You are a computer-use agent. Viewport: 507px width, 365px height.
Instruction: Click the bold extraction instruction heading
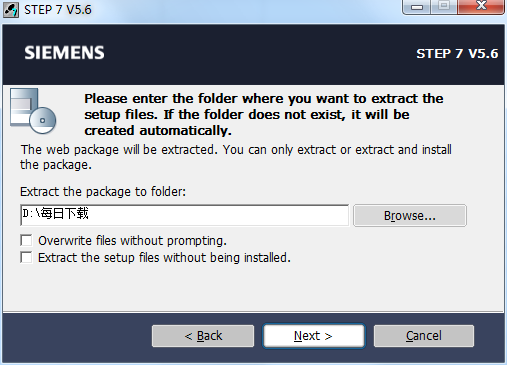pos(264,114)
